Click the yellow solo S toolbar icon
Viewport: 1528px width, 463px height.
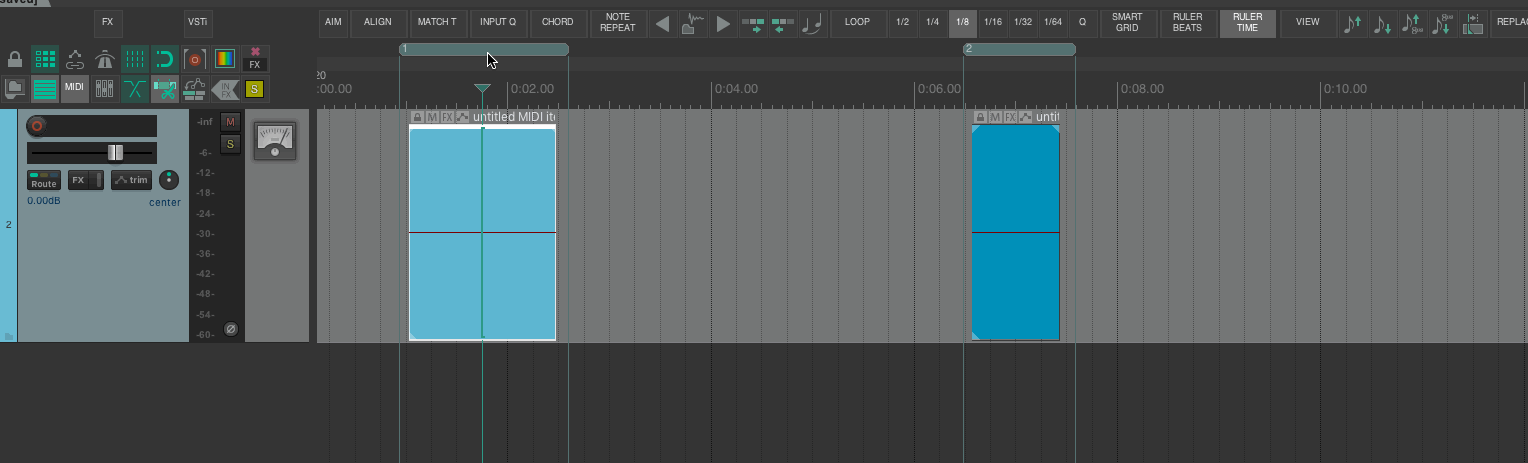click(254, 89)
